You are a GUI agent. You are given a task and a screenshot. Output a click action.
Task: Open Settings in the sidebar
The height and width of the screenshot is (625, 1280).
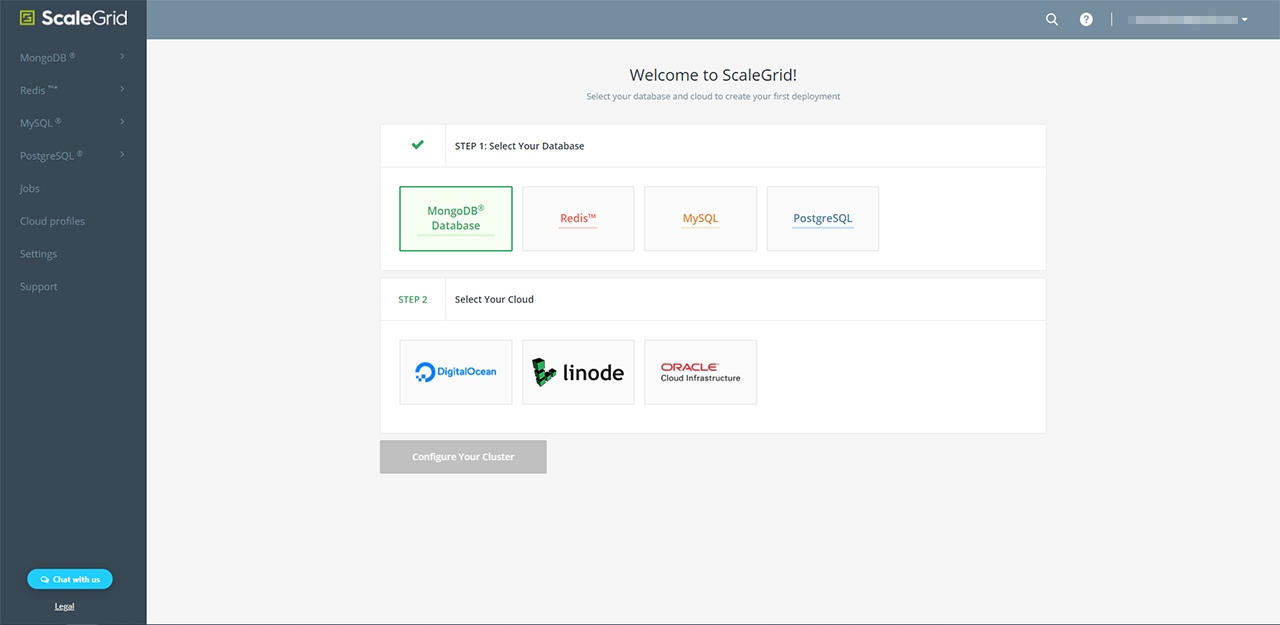coord(39,254)
